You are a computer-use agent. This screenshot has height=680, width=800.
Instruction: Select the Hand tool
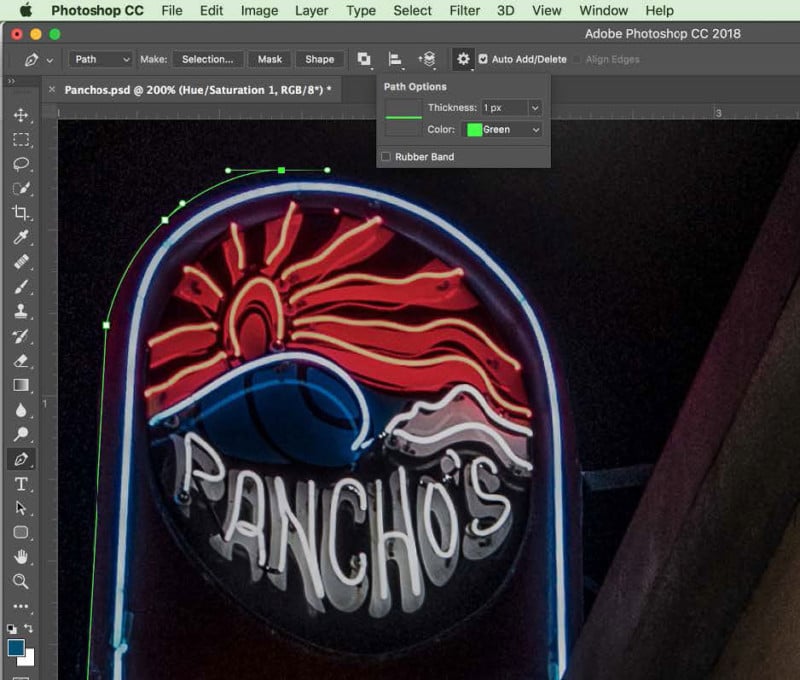point(21,557)
